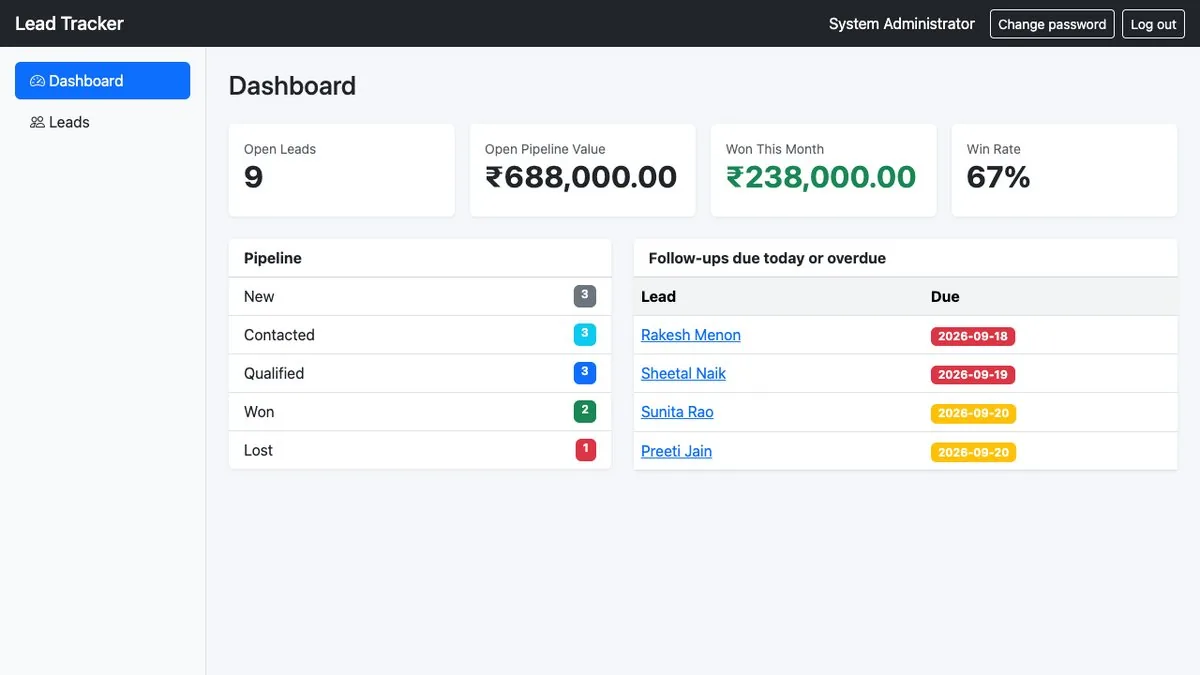This screenshot has width=1200, height=675.
Task: Click the green count badge for Won
Action: coord(585,411)
